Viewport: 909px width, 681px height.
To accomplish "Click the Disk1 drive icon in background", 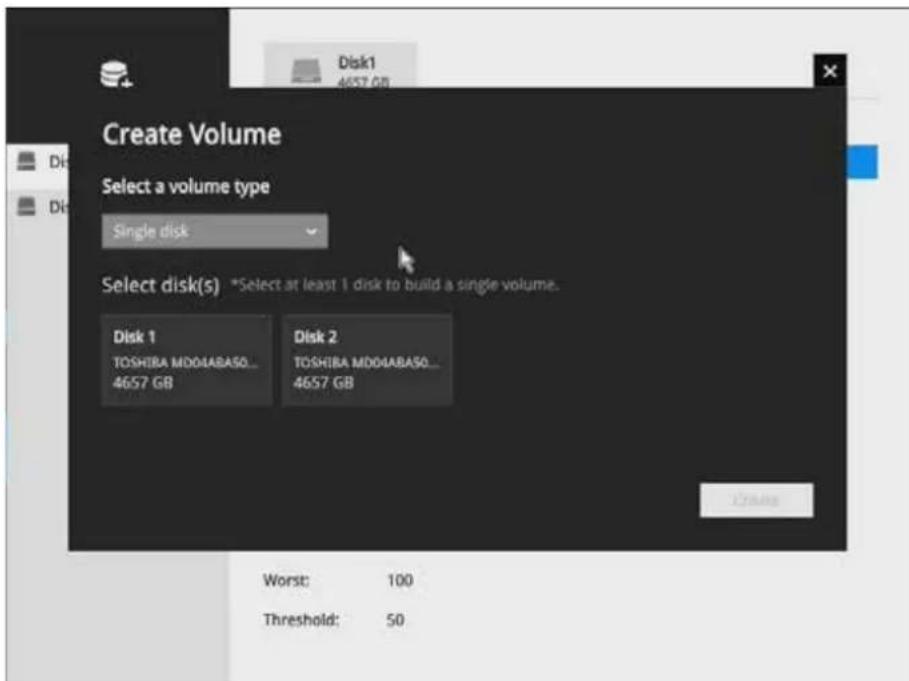I will point(306,72).
